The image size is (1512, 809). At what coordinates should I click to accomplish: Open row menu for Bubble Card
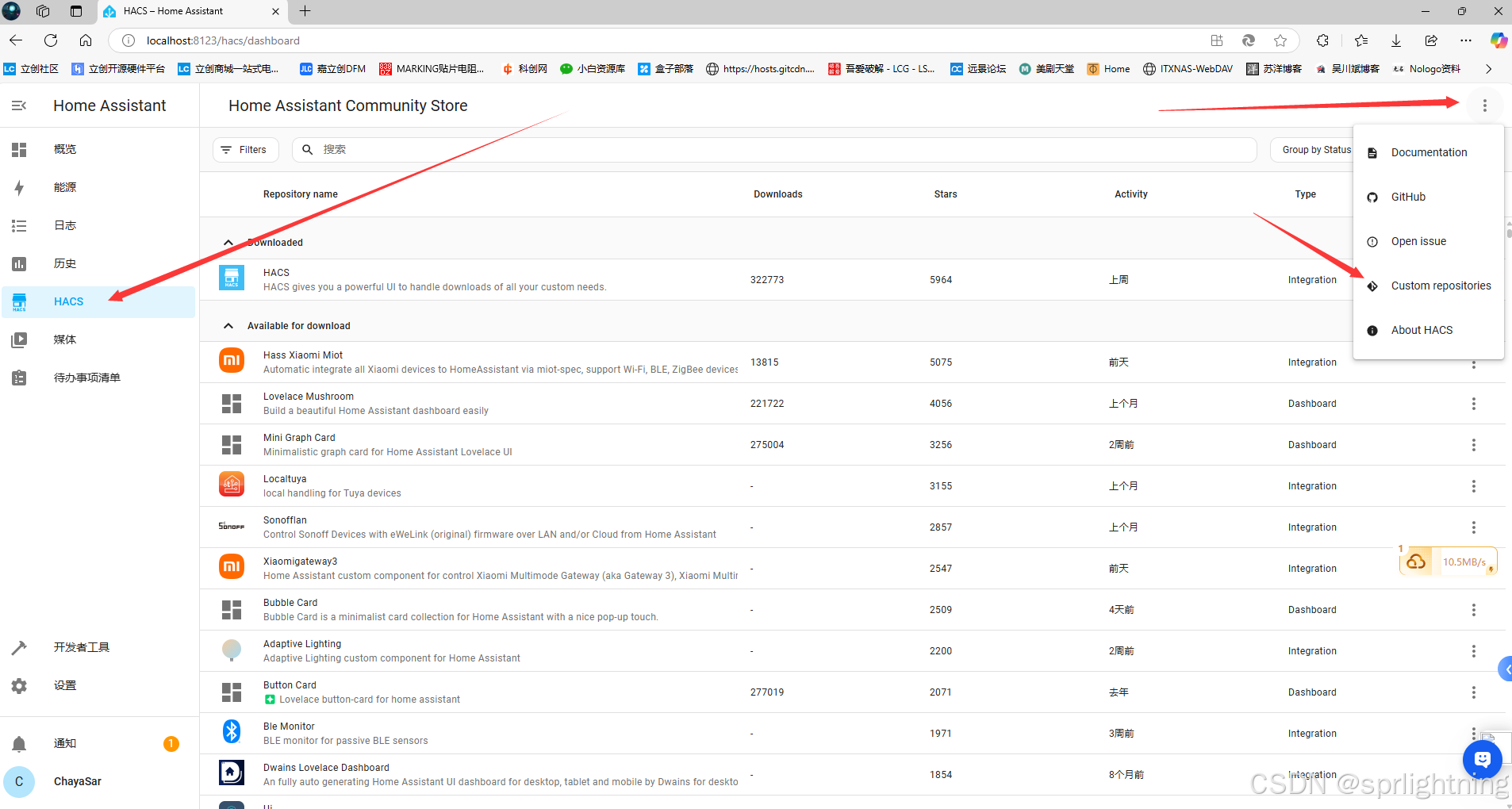(1474, 610)
